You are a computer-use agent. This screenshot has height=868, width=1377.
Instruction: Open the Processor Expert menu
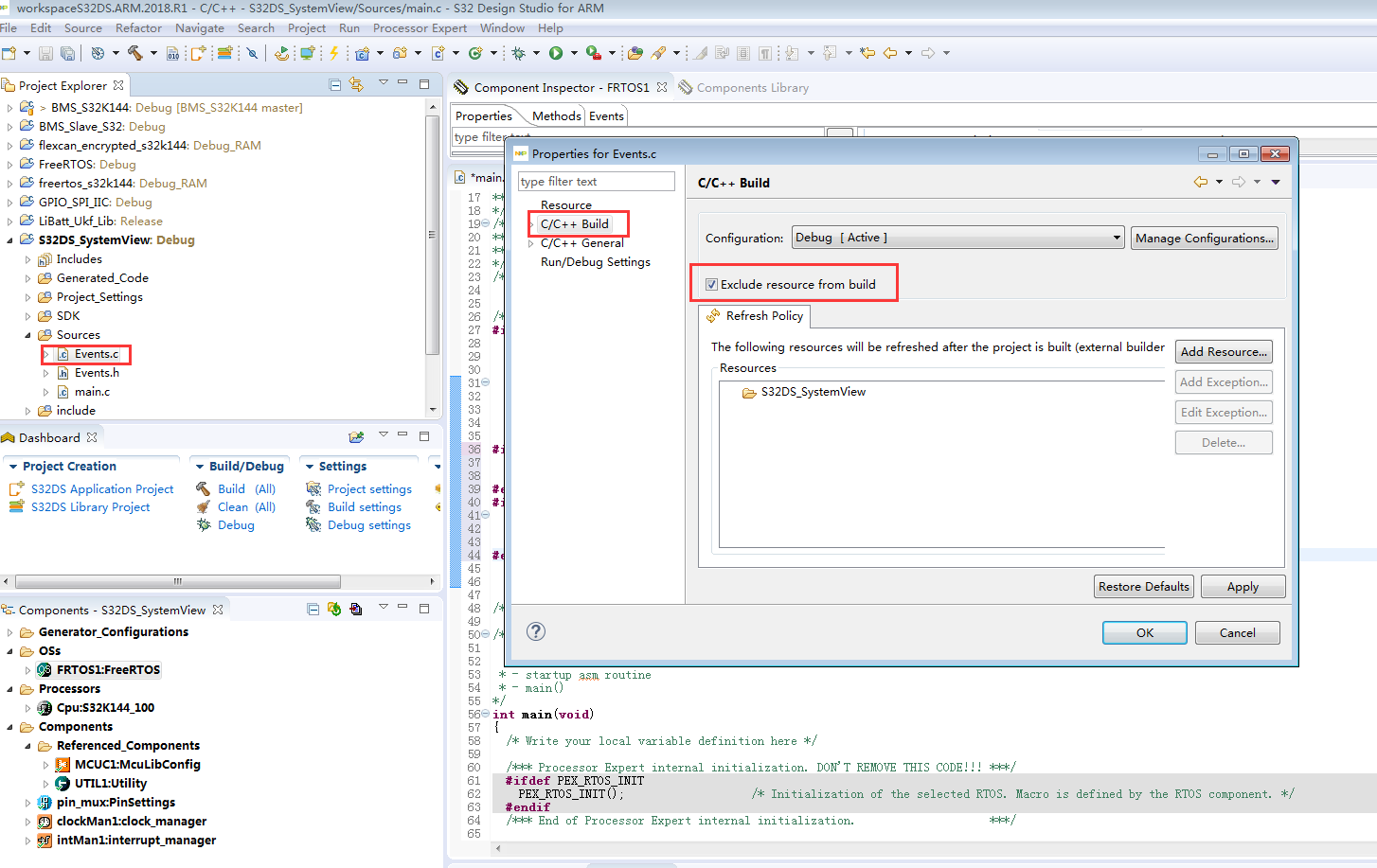coord(420,27)
